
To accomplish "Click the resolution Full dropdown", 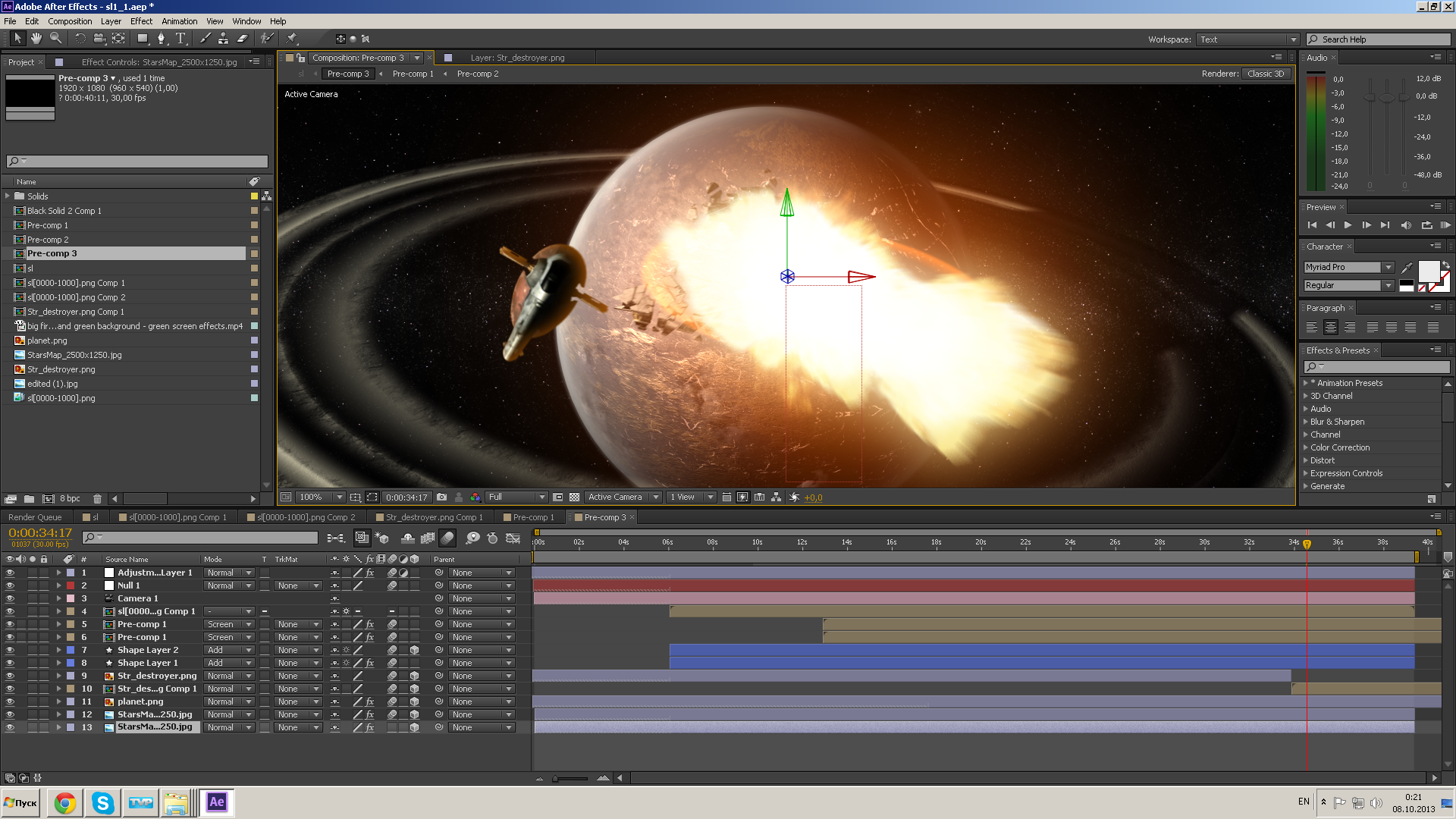I will point(516,497).
